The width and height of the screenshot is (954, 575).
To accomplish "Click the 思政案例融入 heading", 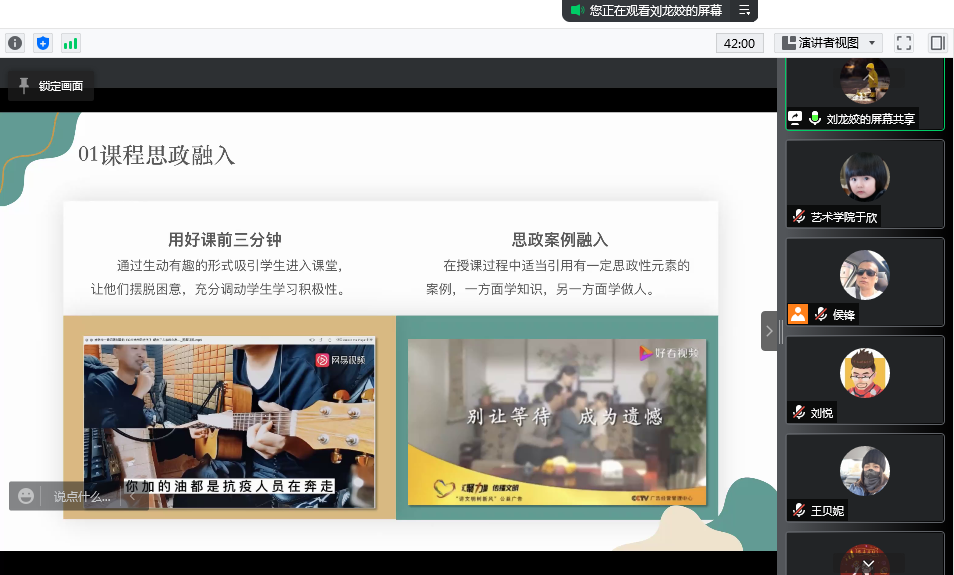I will (560, 240).
